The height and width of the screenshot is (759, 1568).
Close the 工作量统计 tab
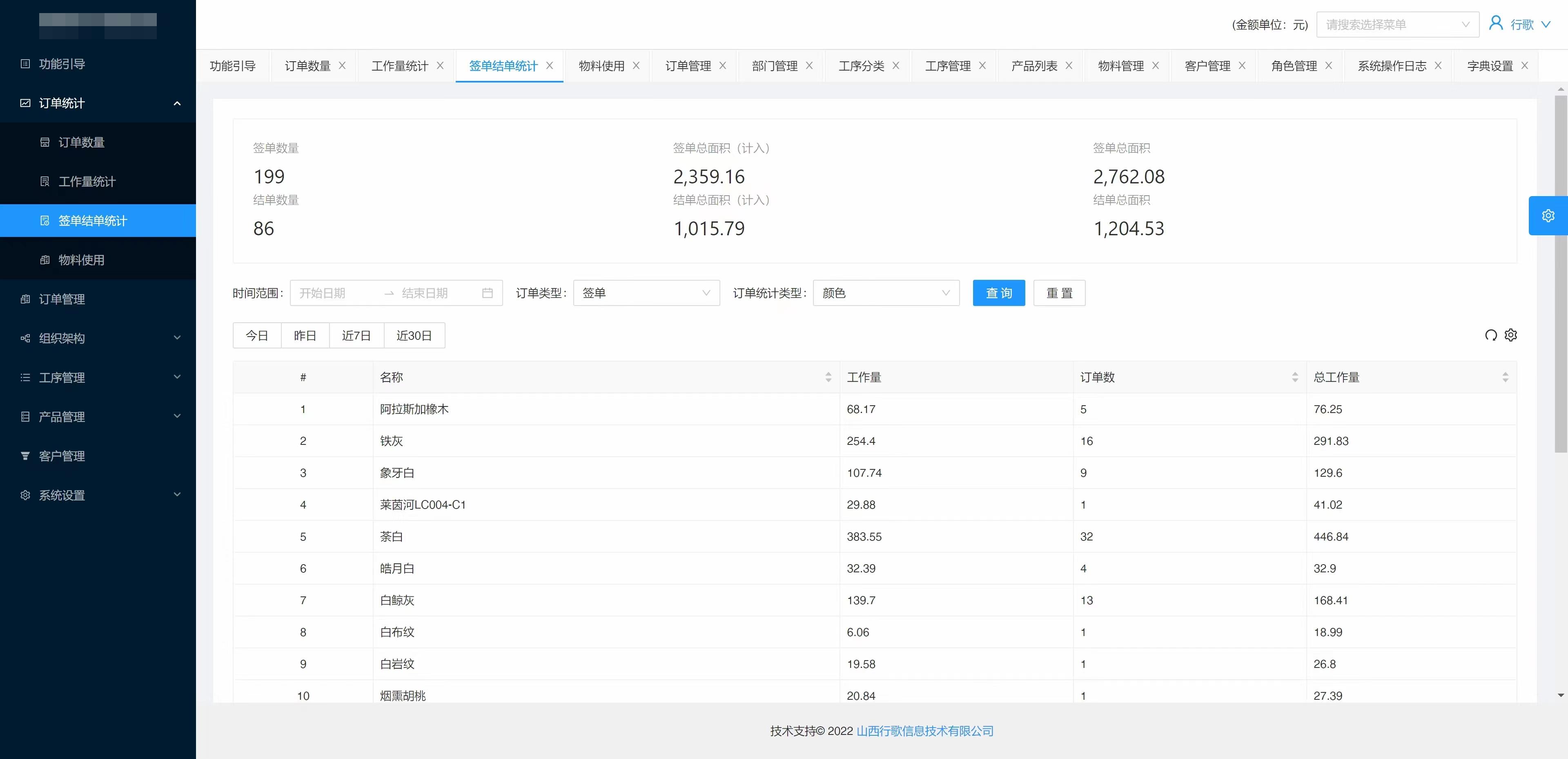[x=440, y=66]
